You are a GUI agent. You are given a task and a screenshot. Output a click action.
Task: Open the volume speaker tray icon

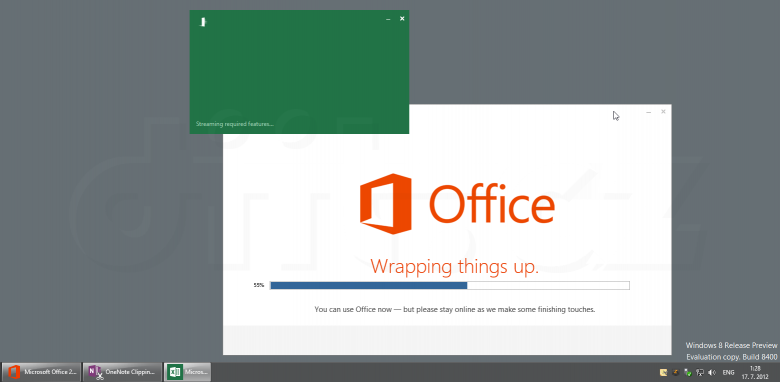(712, 372)
